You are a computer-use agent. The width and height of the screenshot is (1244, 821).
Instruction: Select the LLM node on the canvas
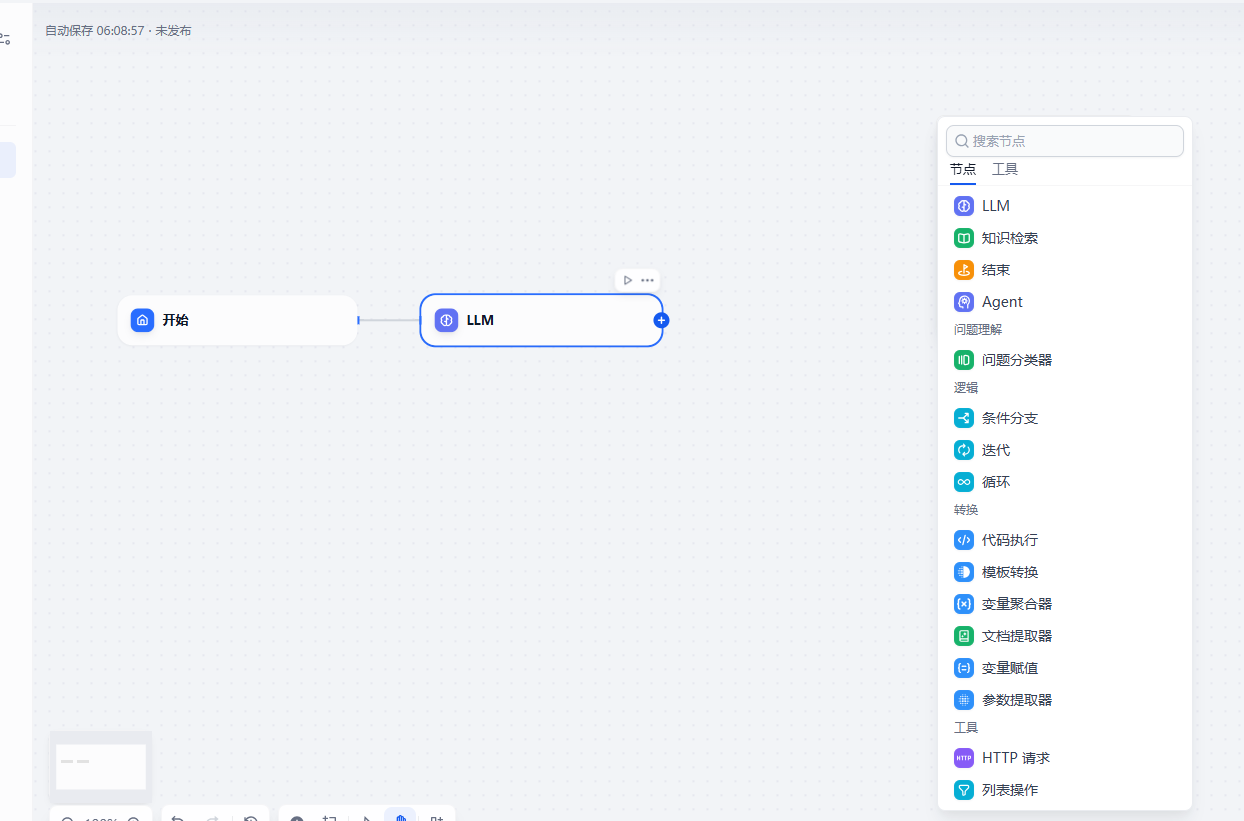(541, 320)
